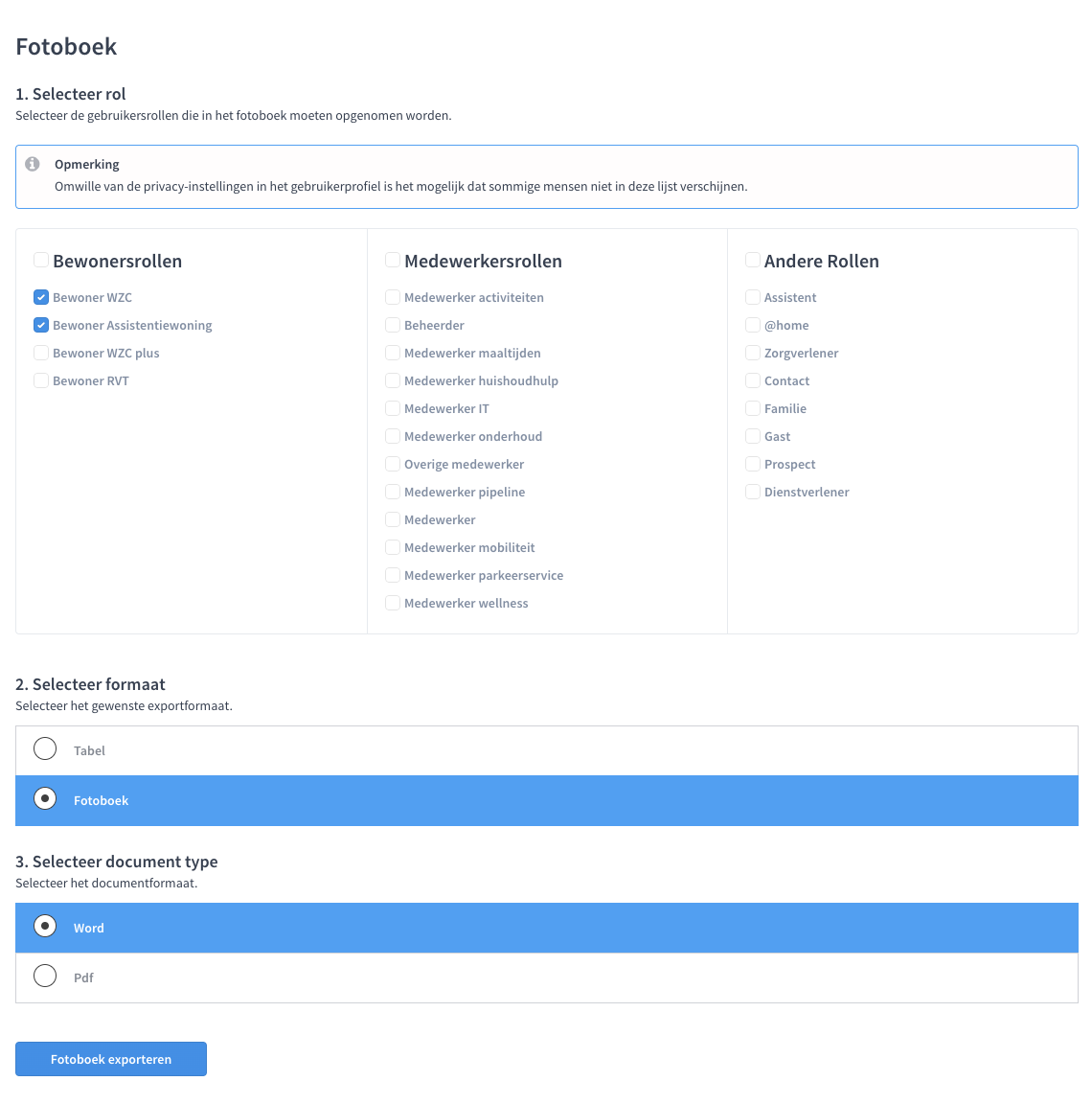Switch document type to Pdf
1092x1104 pixels.
[547, 977]
